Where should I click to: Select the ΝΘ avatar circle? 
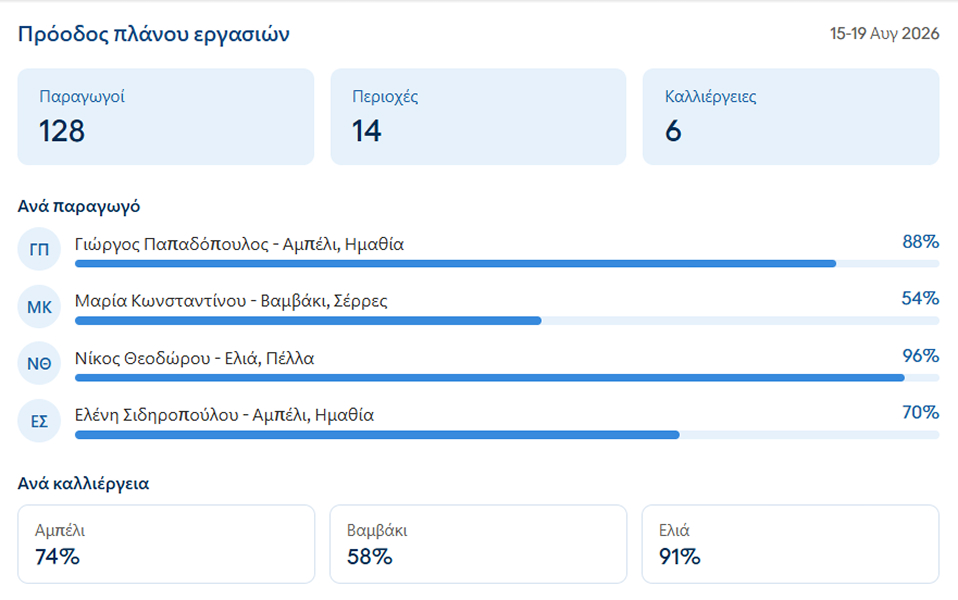coord(39,364)
